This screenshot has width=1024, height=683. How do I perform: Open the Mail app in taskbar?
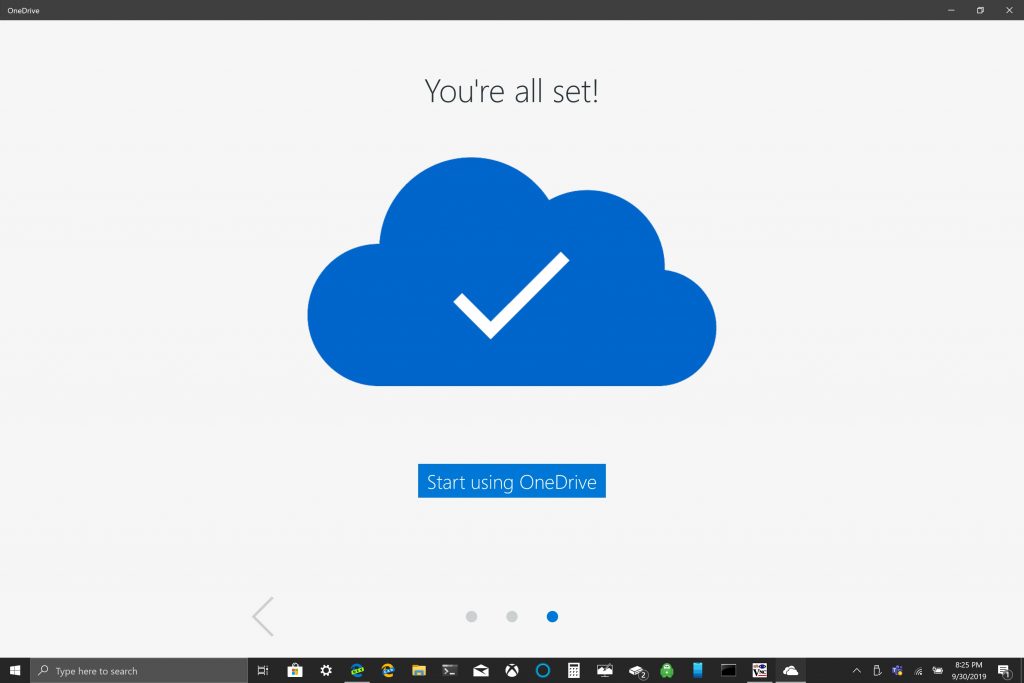coord(481,671)
